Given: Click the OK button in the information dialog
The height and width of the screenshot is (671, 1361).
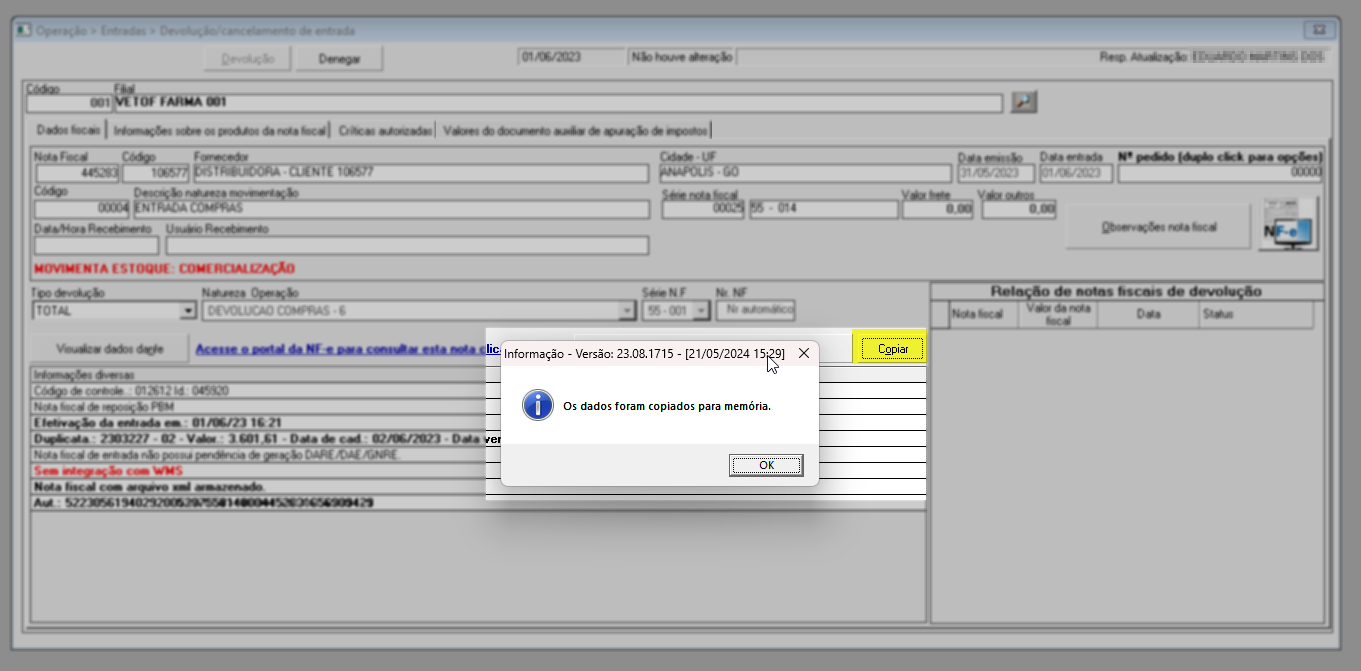Looking at the screenshot, I should 766,465.
